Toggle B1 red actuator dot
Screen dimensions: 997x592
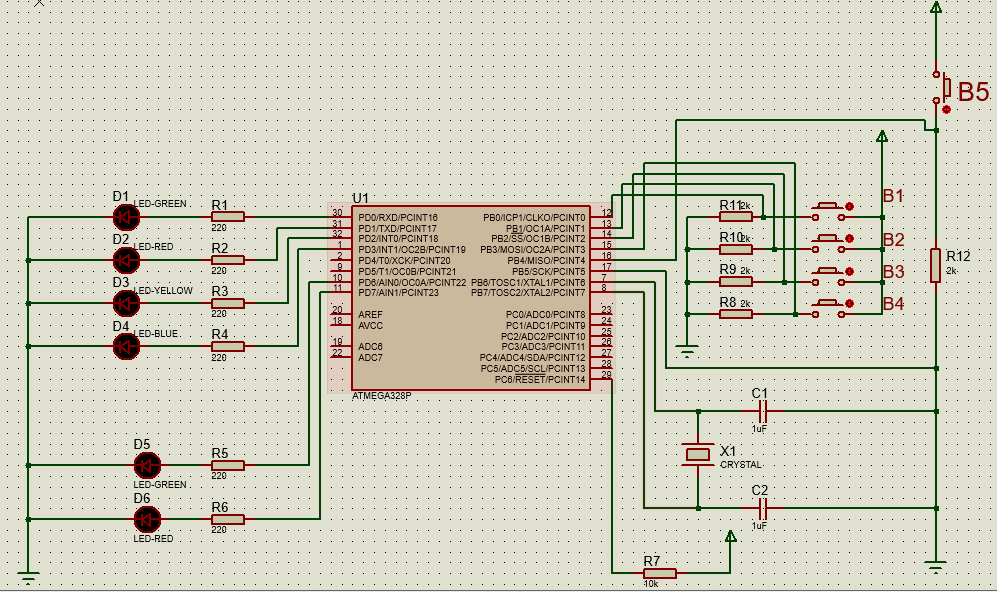(x=849, y=207)
